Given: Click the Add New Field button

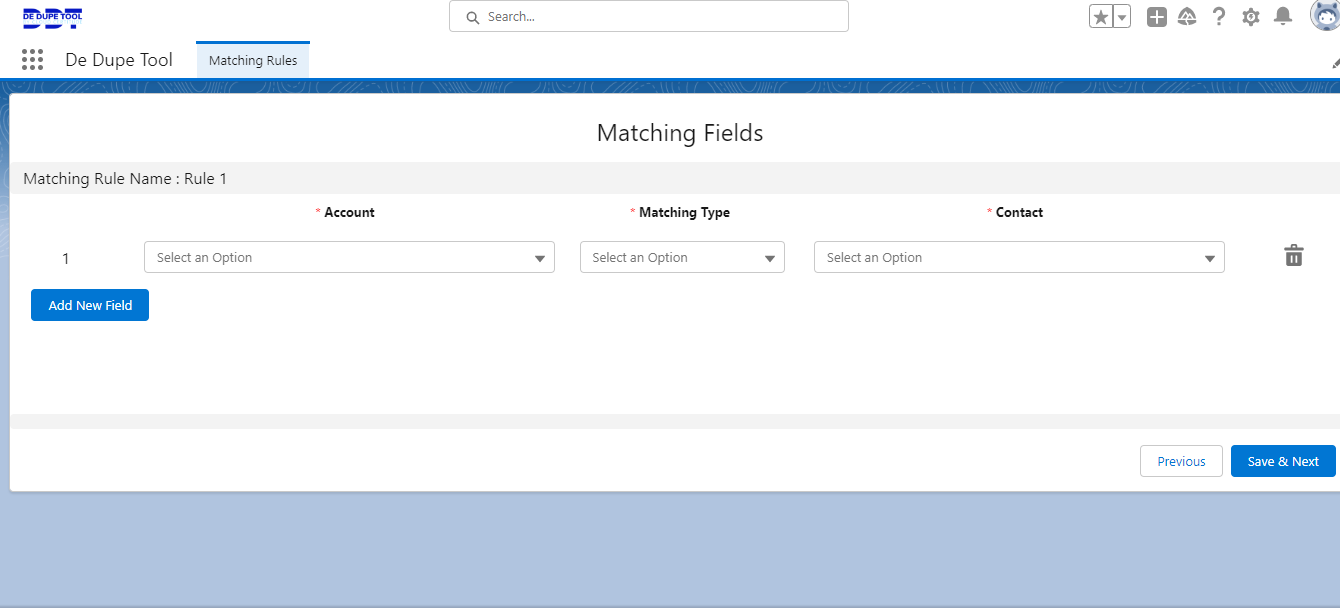Looking at the screenshot, I should pos(90,305).
